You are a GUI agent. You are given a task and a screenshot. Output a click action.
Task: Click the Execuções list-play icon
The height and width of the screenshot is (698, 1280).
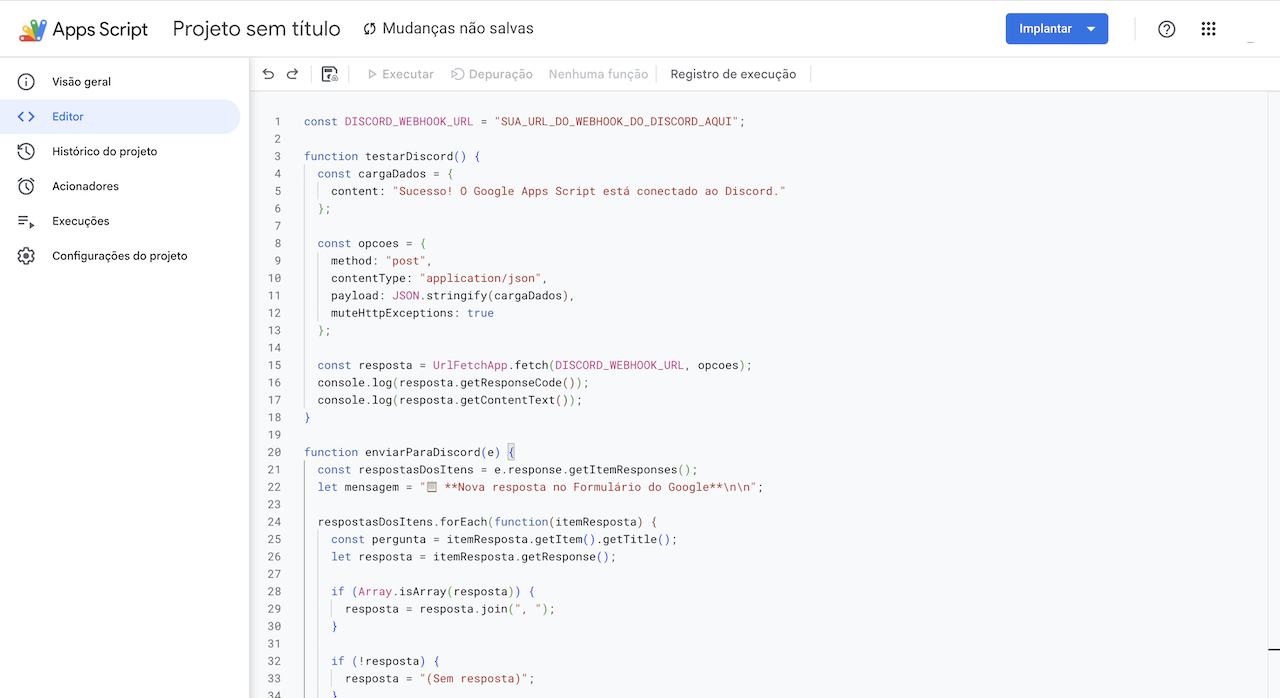coord(27,221)
